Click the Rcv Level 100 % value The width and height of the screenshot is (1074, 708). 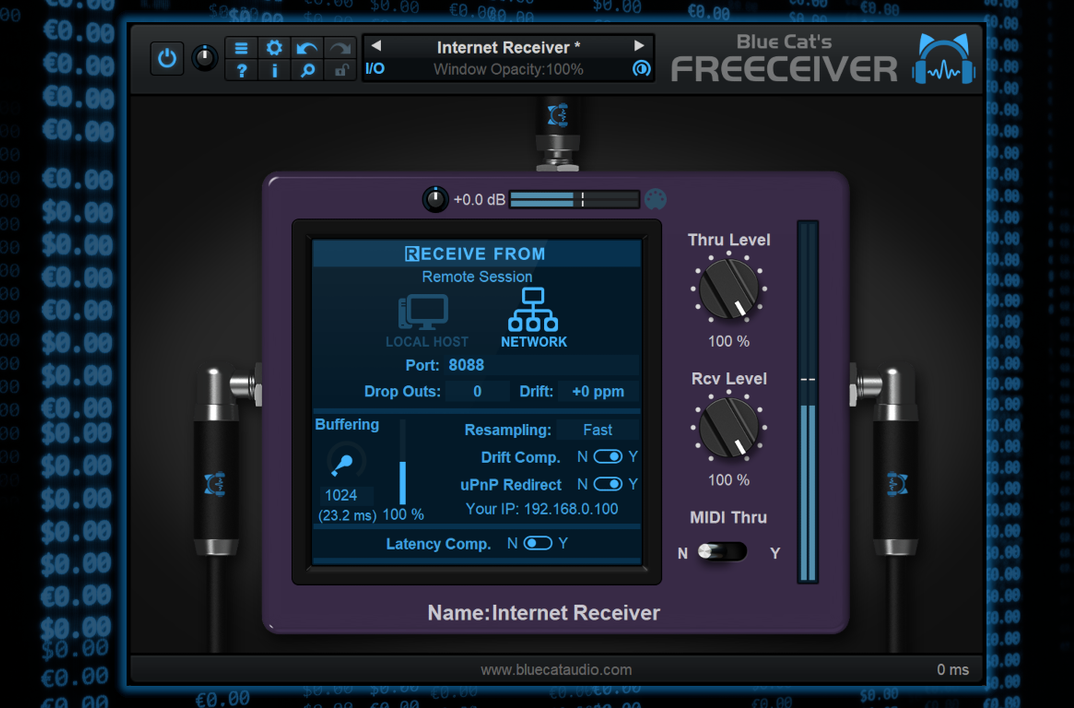729,480
